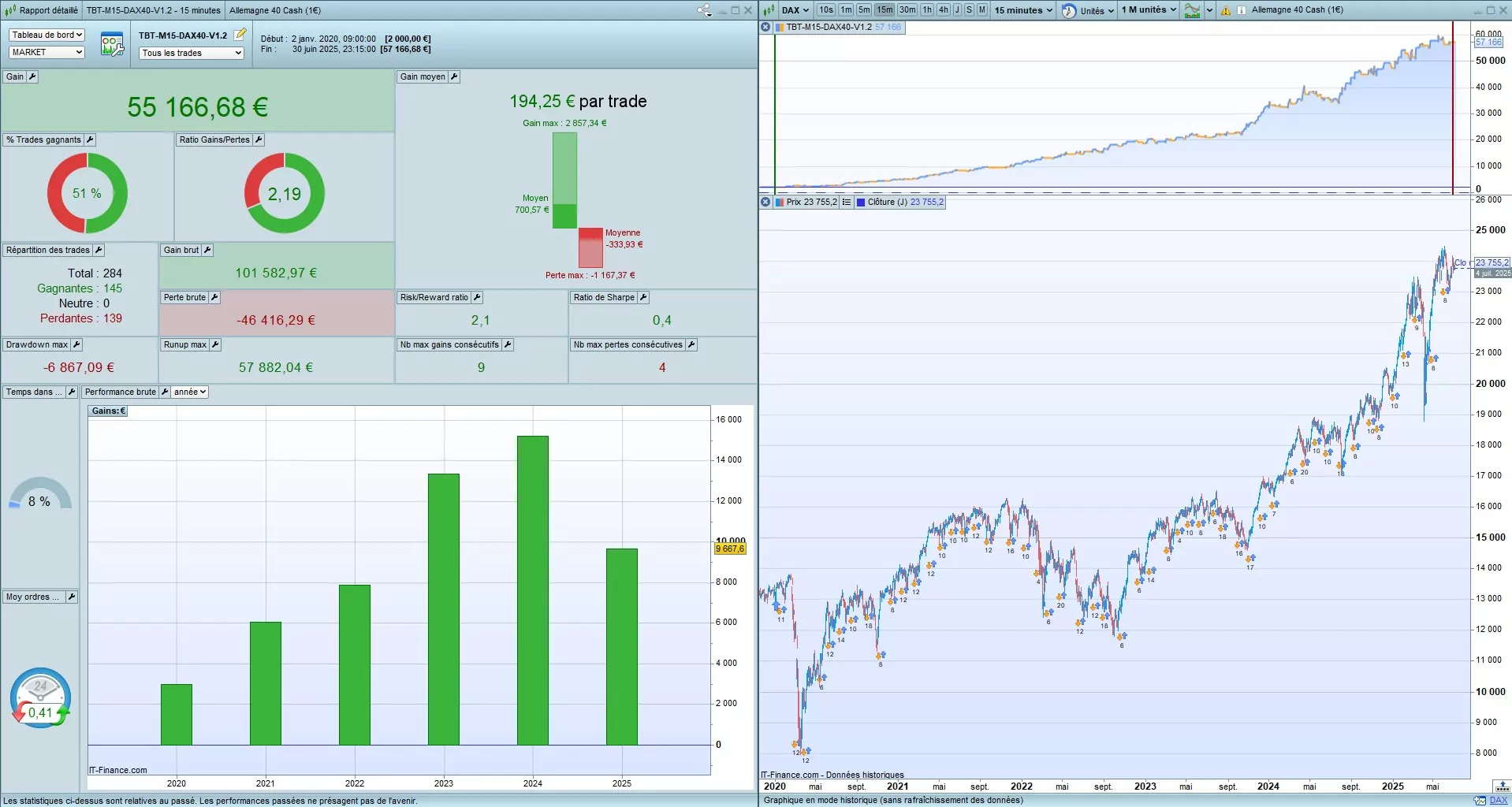Image resolution: width=1512 pixels, height=807 pixels.
Task: Configure the Gain moyen widget via wrench
Action: point(454,76)
